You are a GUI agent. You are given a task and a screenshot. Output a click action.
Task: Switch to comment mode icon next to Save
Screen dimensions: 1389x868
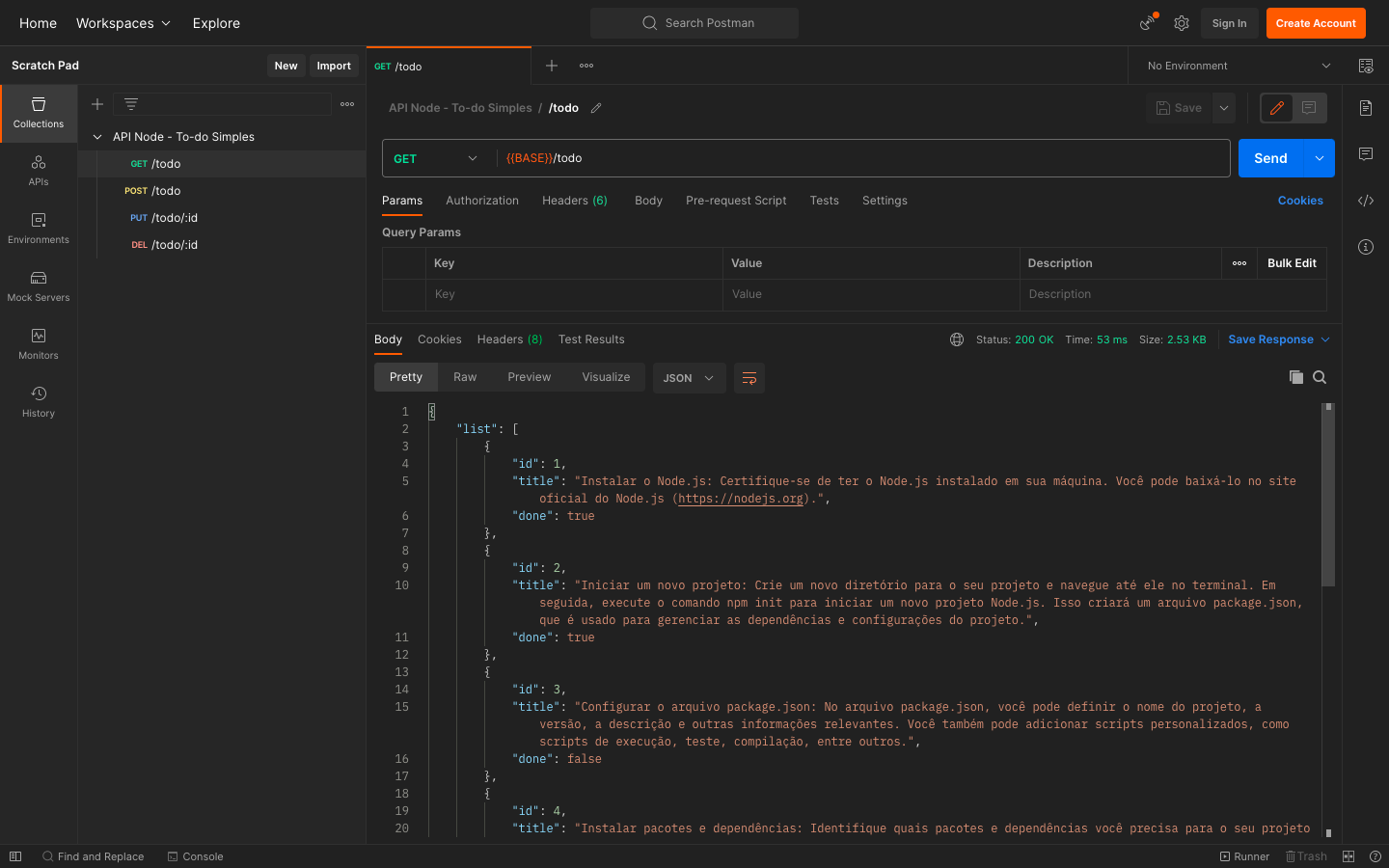point(1309,108)
